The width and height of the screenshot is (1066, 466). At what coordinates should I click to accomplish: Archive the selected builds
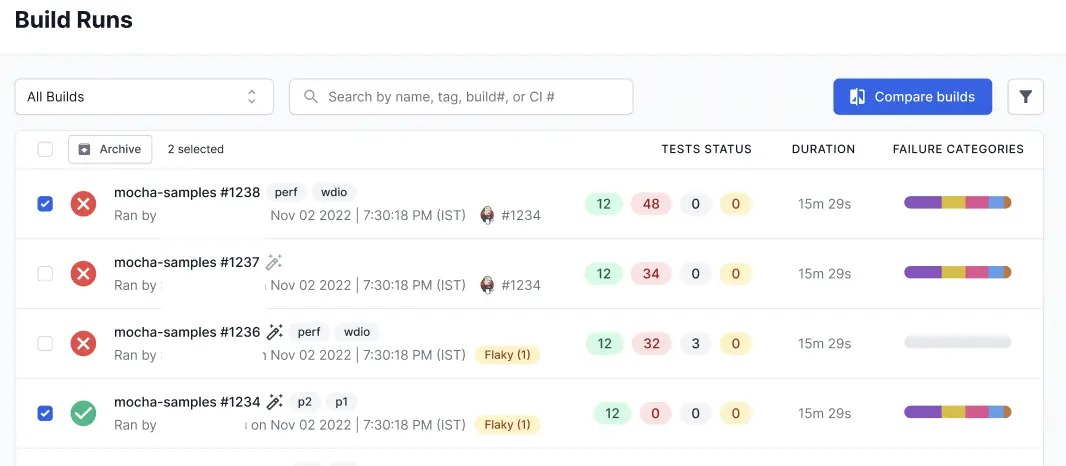pyautogui.click(x=110, y=149)
